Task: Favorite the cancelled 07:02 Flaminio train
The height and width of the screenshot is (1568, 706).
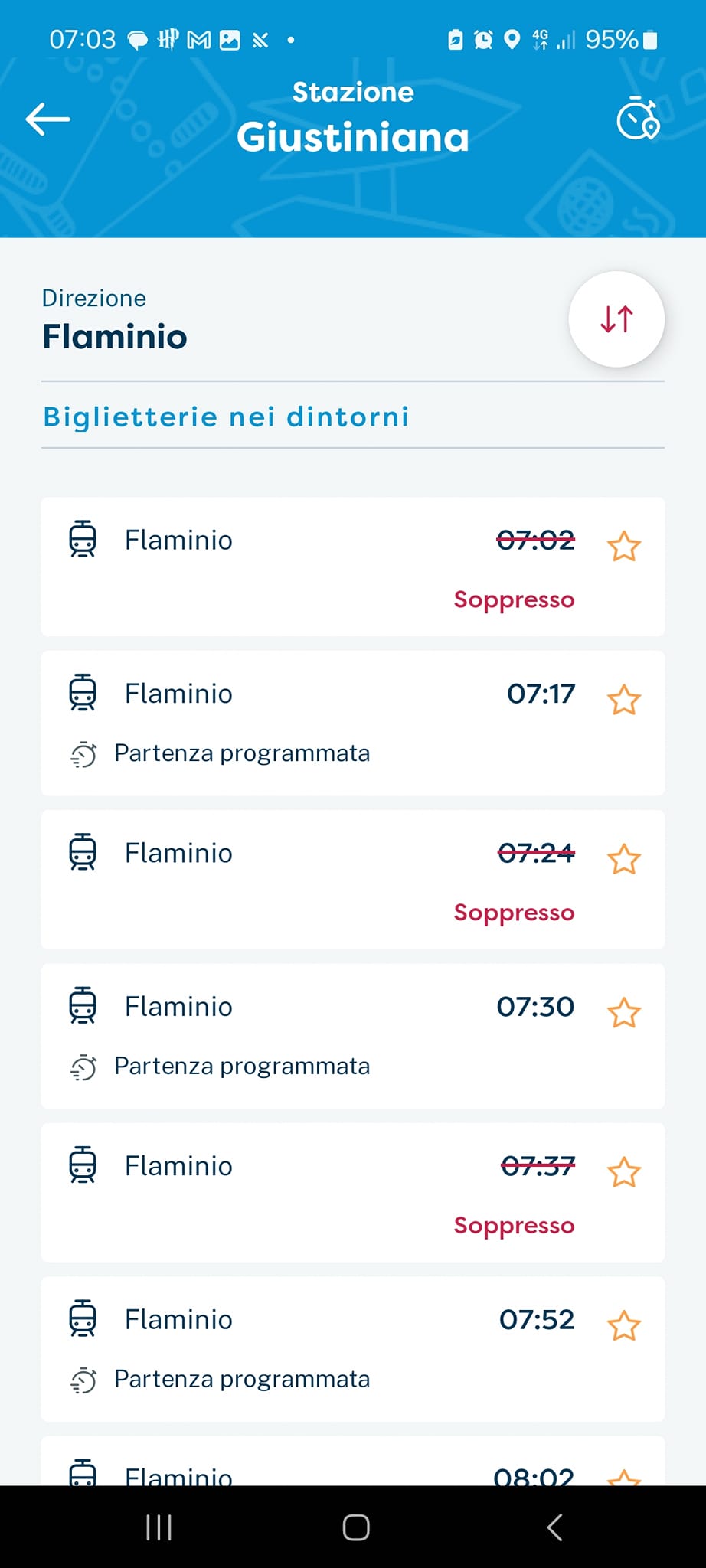Action: (624, 547)
